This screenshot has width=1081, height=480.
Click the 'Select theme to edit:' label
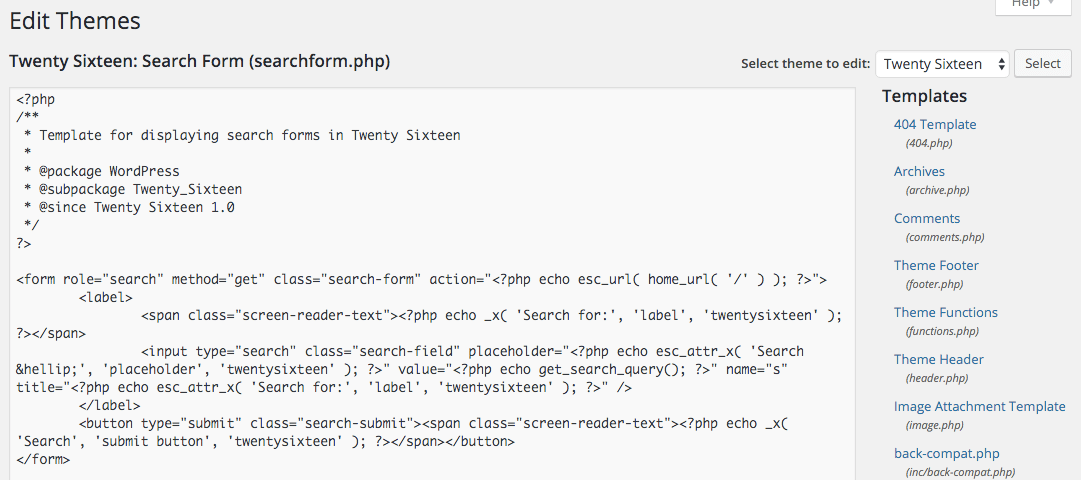(805, 64)
